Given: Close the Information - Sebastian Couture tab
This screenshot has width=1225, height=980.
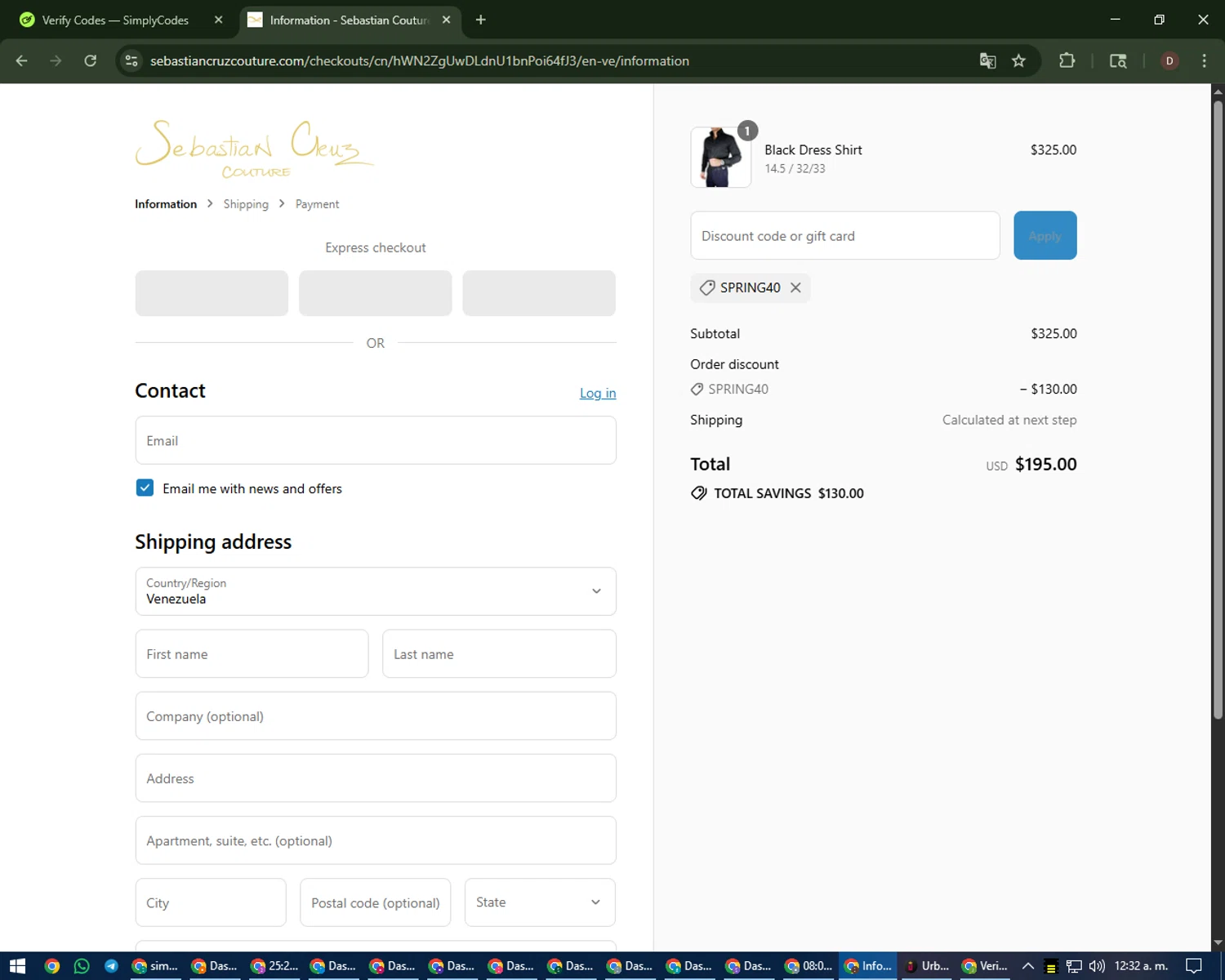Looking at the screenshot, I should coord(446,20).
